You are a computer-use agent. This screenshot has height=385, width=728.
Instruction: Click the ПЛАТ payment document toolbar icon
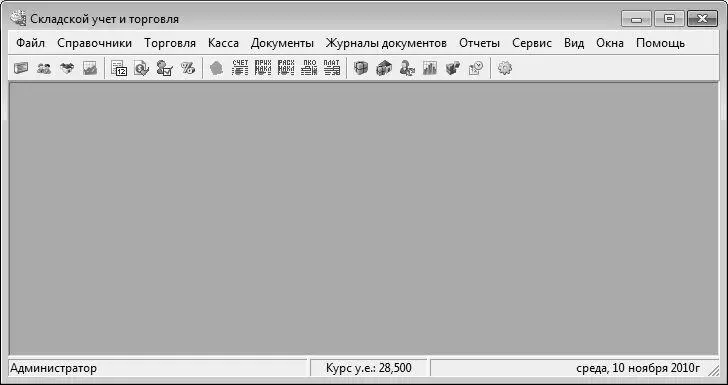332,68
